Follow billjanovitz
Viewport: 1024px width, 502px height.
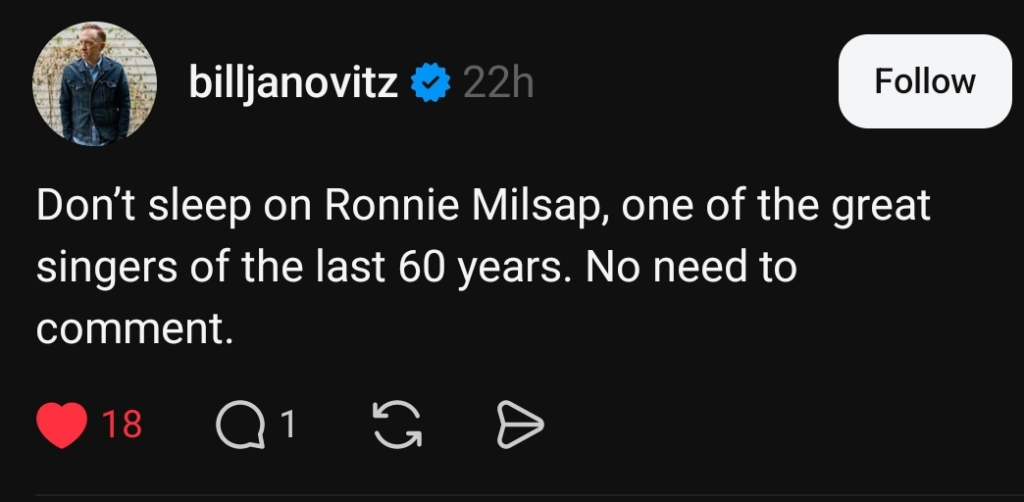point(924,81)
